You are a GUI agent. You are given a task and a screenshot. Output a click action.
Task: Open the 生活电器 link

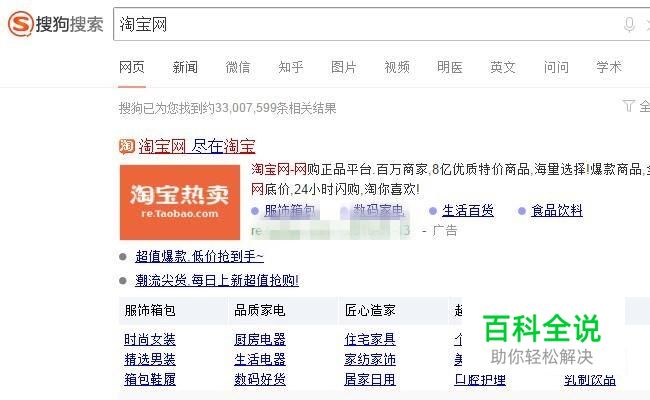pos(260,359)
